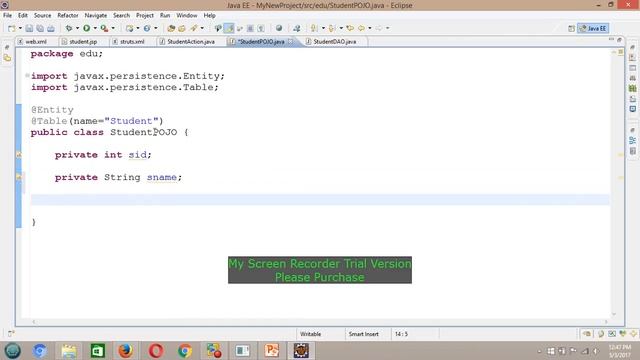Click the Forward navigation arrow

(379, 28)
